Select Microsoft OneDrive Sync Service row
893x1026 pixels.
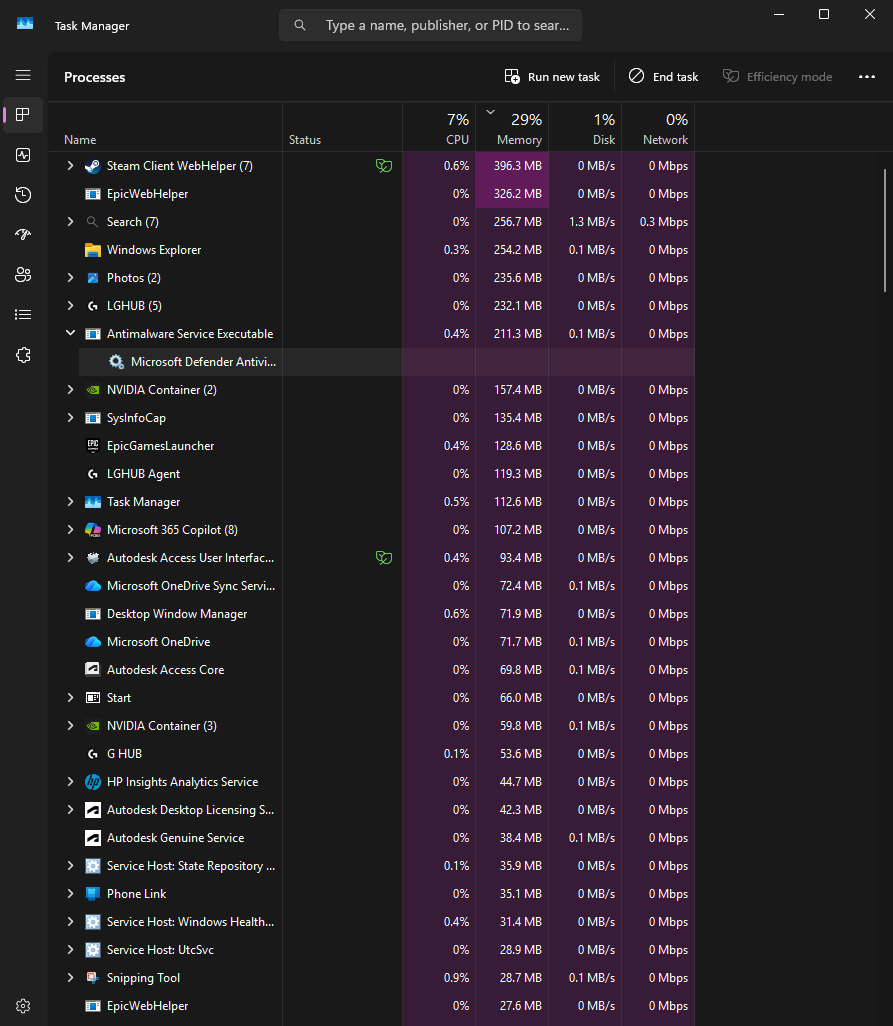[x=372, y=586]
